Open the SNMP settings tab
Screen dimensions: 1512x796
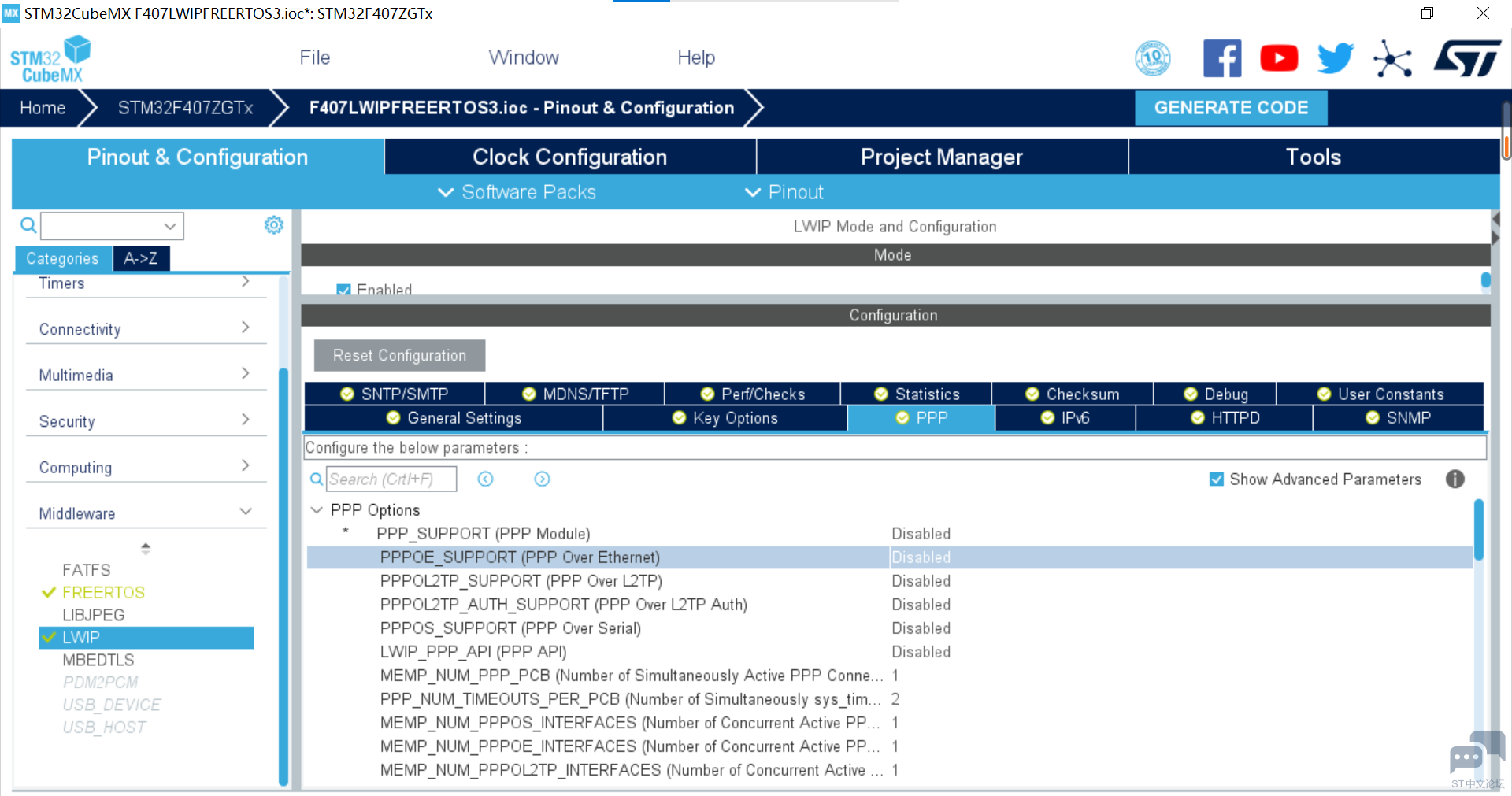pyautogui.click(x=1399, y=418)
